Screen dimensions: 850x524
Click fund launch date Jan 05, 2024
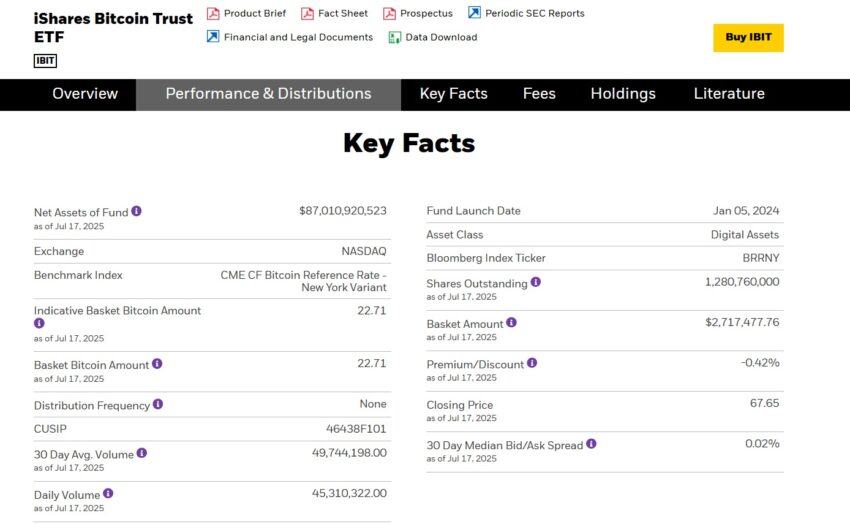tap(746, 211)
